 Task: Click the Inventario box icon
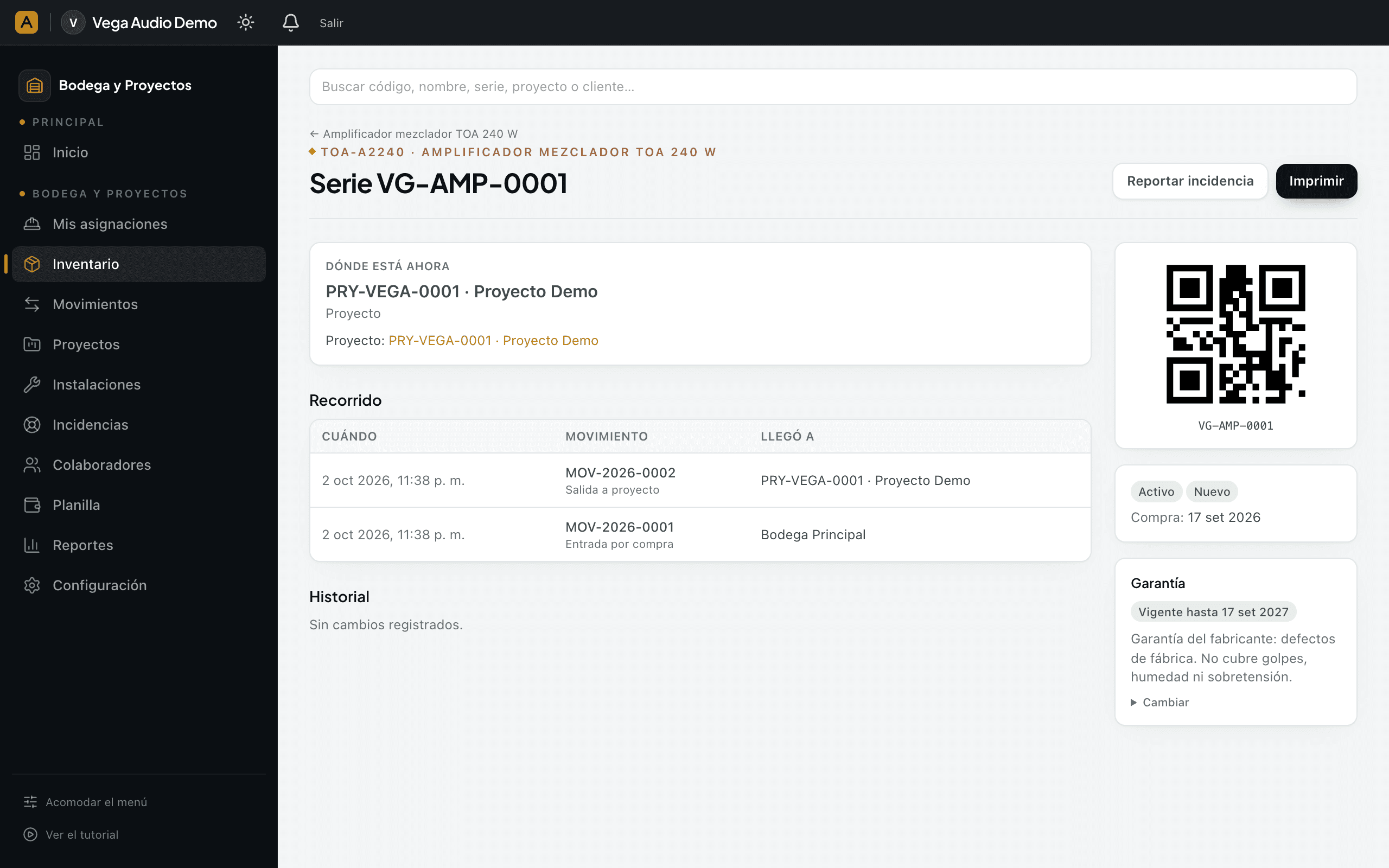[x=32, y=264]
